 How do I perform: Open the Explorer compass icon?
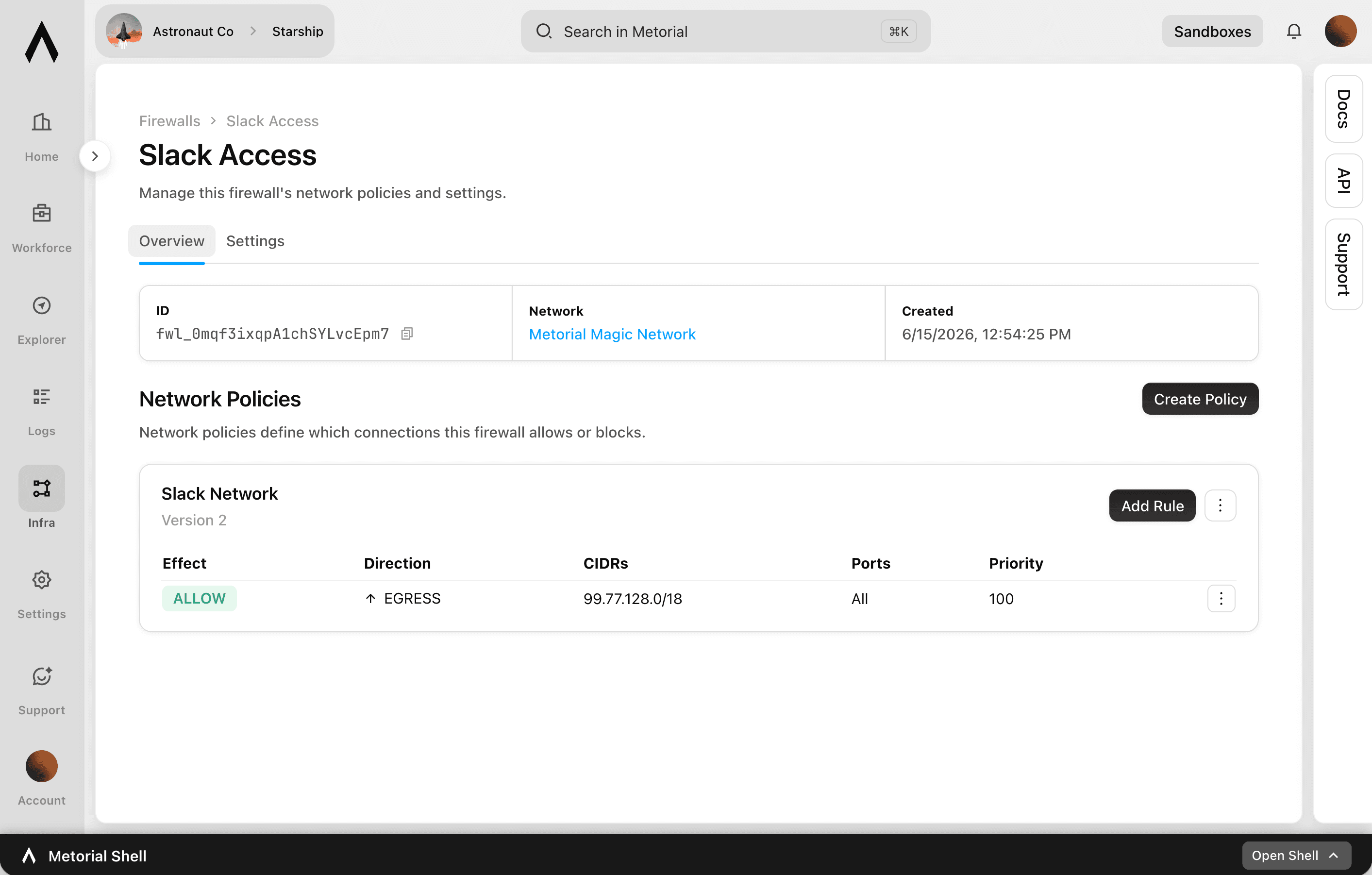click(42, 305)
